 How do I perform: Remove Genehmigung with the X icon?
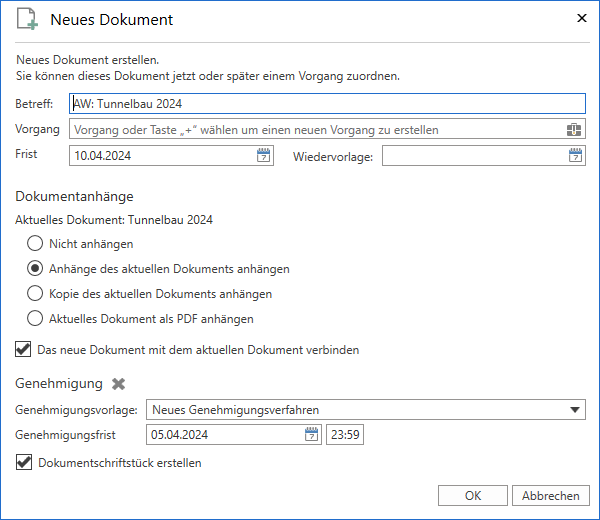(x=119, y=384)
